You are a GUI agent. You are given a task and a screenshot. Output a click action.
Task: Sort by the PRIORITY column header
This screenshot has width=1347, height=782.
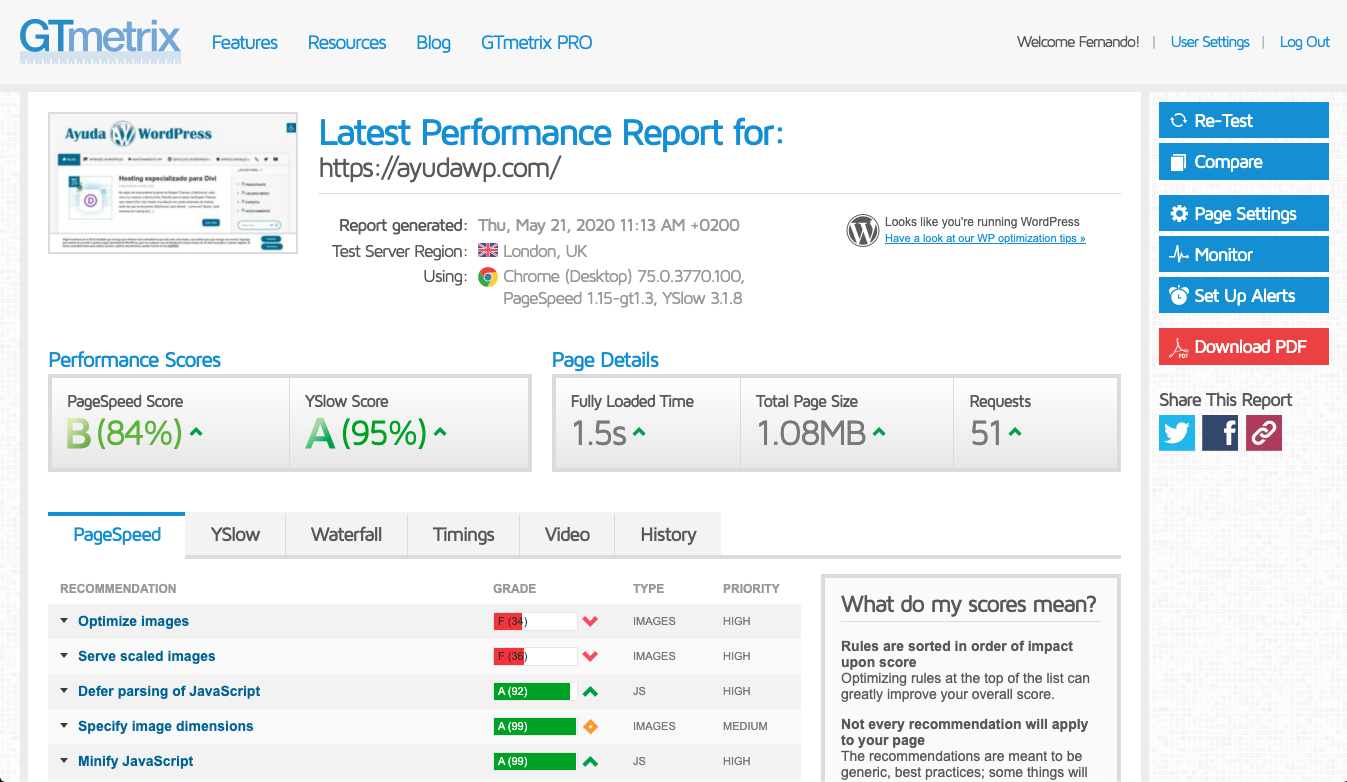pos(752,589)
